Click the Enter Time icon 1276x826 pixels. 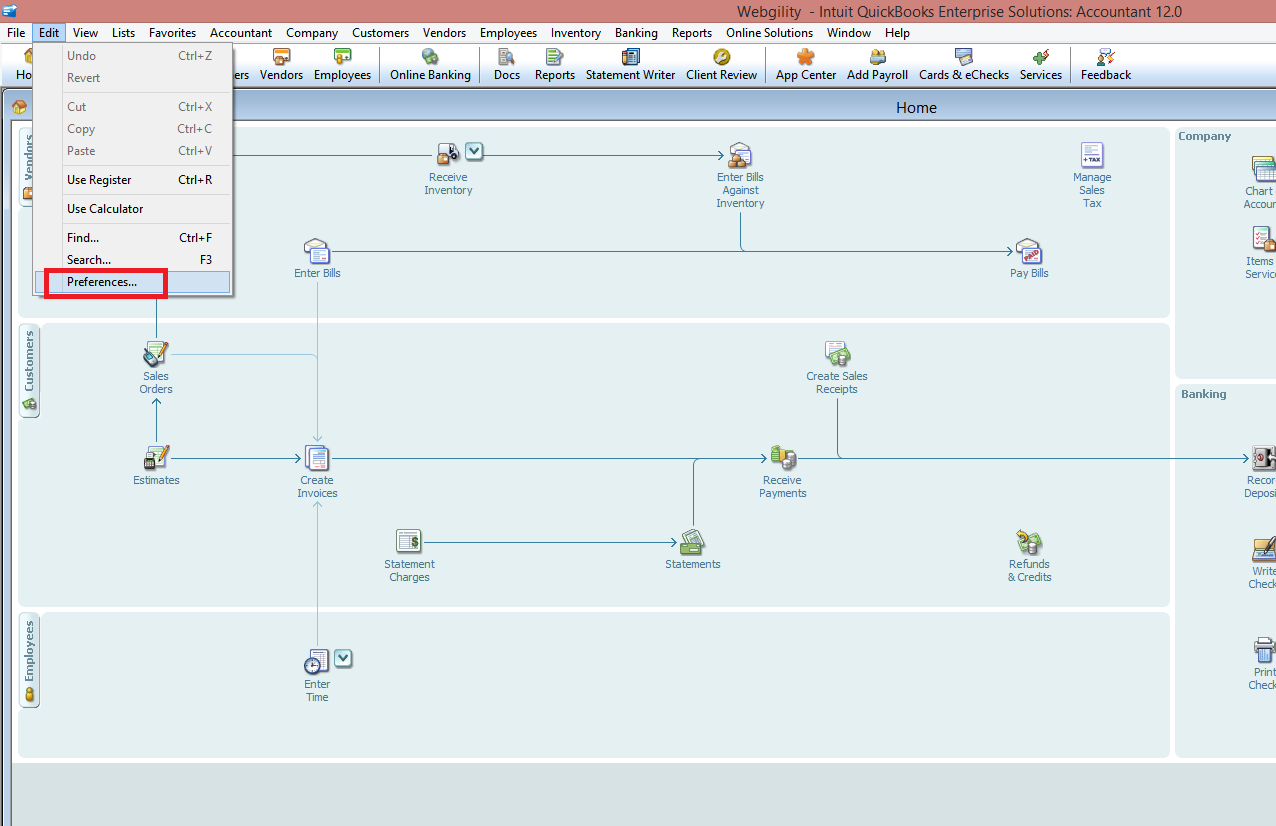point(317,662)
